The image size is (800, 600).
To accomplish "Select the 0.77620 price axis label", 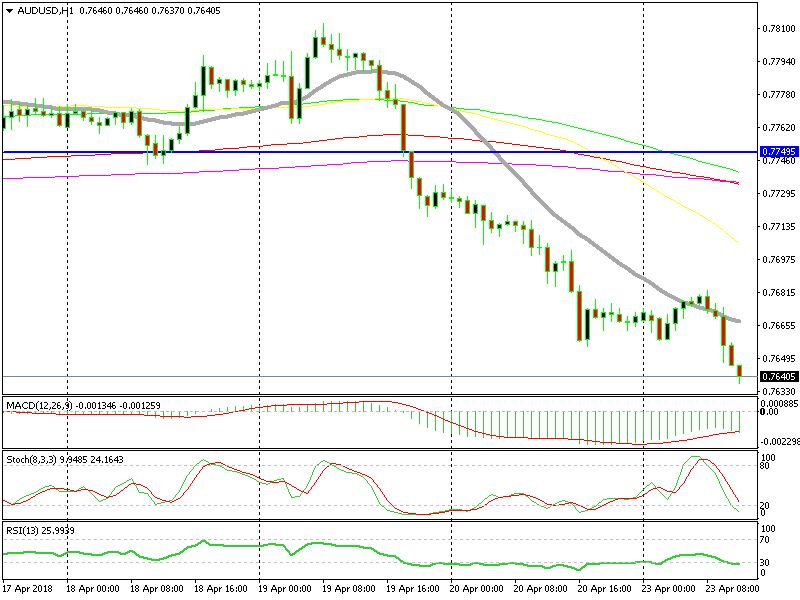I will click(779, 128).
